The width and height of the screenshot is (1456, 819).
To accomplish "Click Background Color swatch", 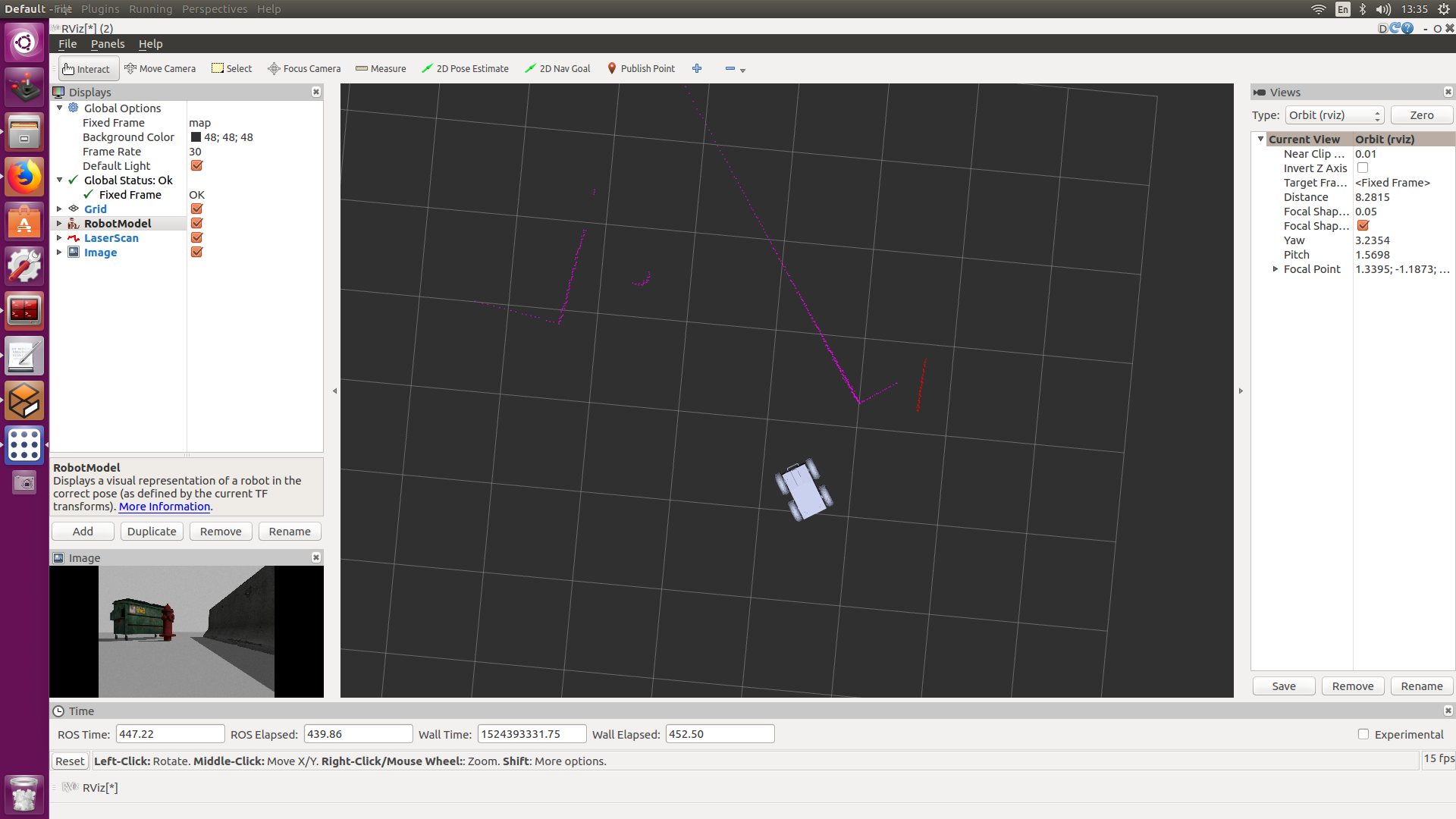I will tap(196, 137).
